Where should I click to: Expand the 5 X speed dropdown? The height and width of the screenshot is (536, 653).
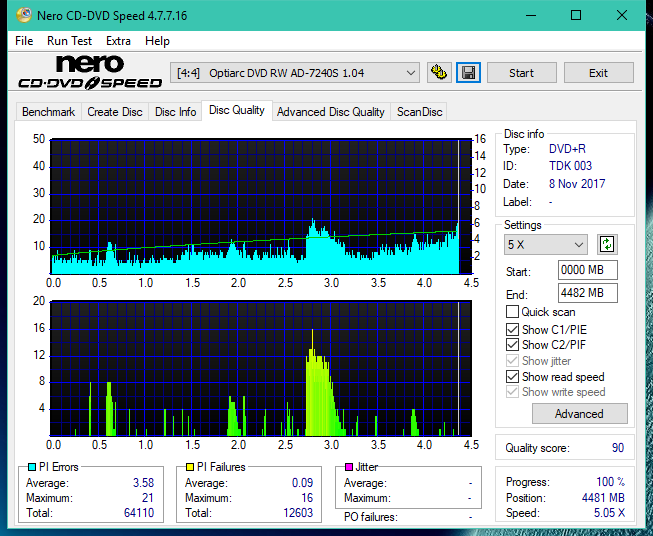(x=545, y=244)
